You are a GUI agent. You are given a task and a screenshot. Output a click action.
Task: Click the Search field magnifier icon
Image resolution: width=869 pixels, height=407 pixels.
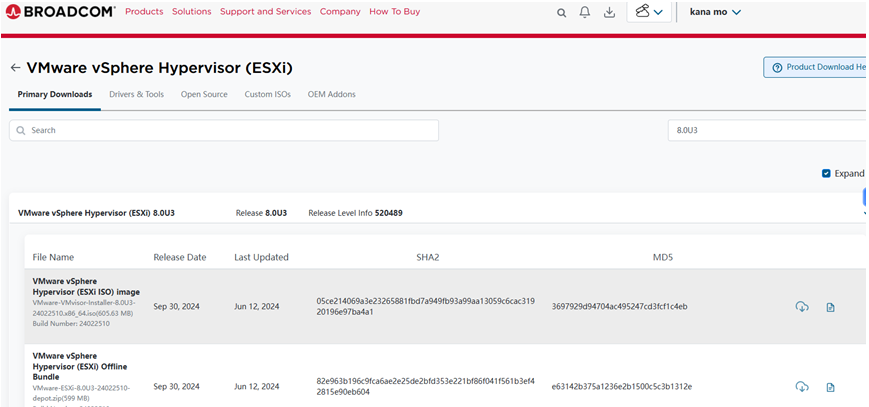[x=21, y=131]
